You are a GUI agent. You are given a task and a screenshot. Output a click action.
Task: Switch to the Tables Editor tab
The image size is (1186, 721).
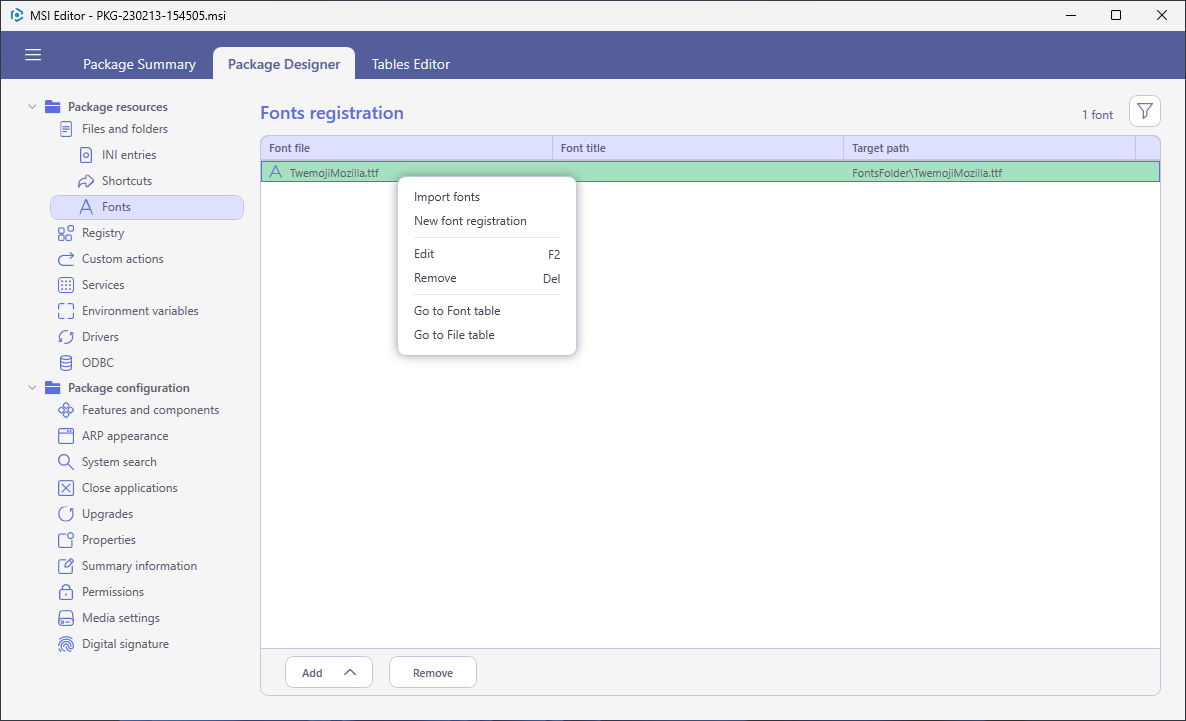click(411, 64)
